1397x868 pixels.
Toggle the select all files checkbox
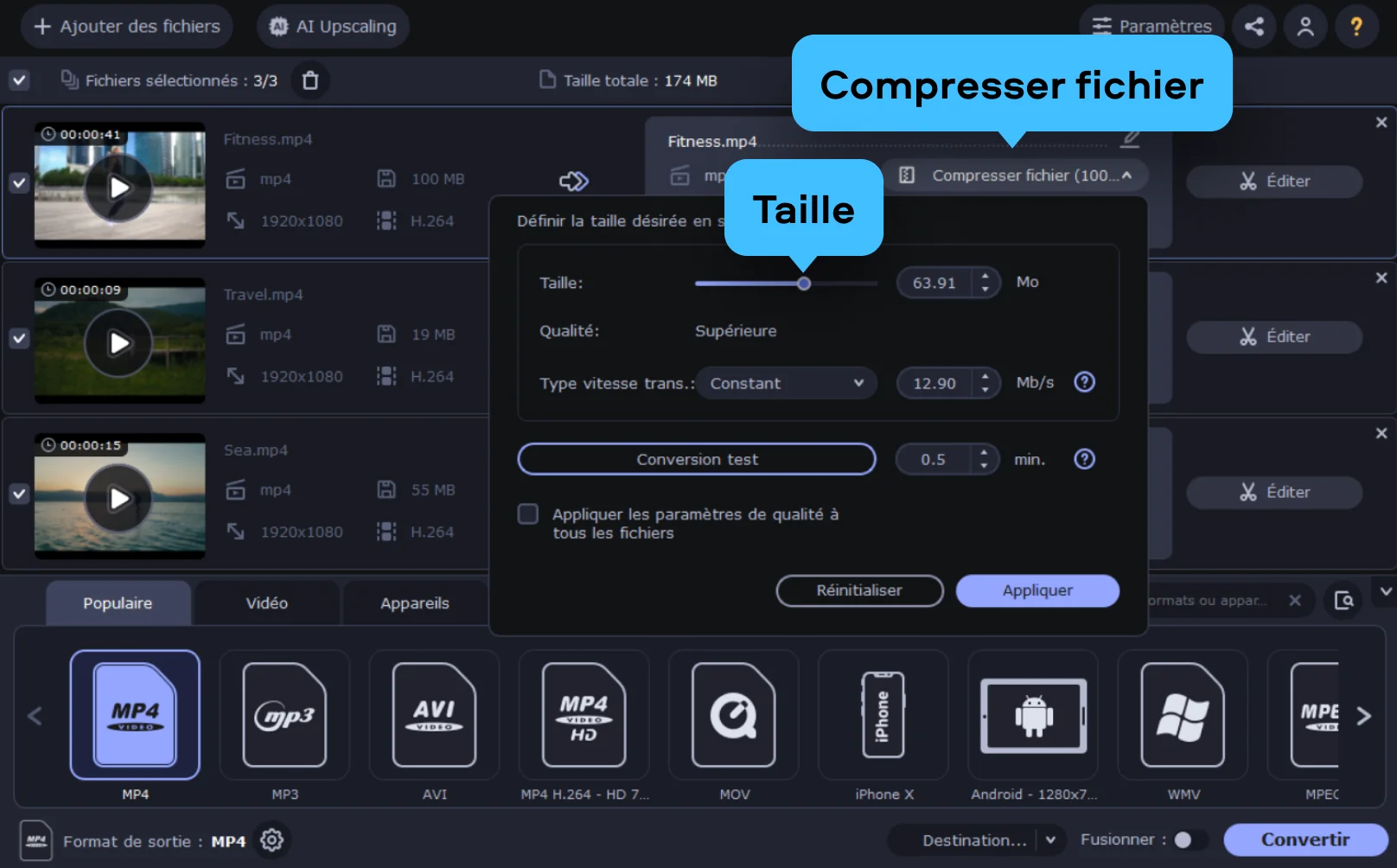19,80
